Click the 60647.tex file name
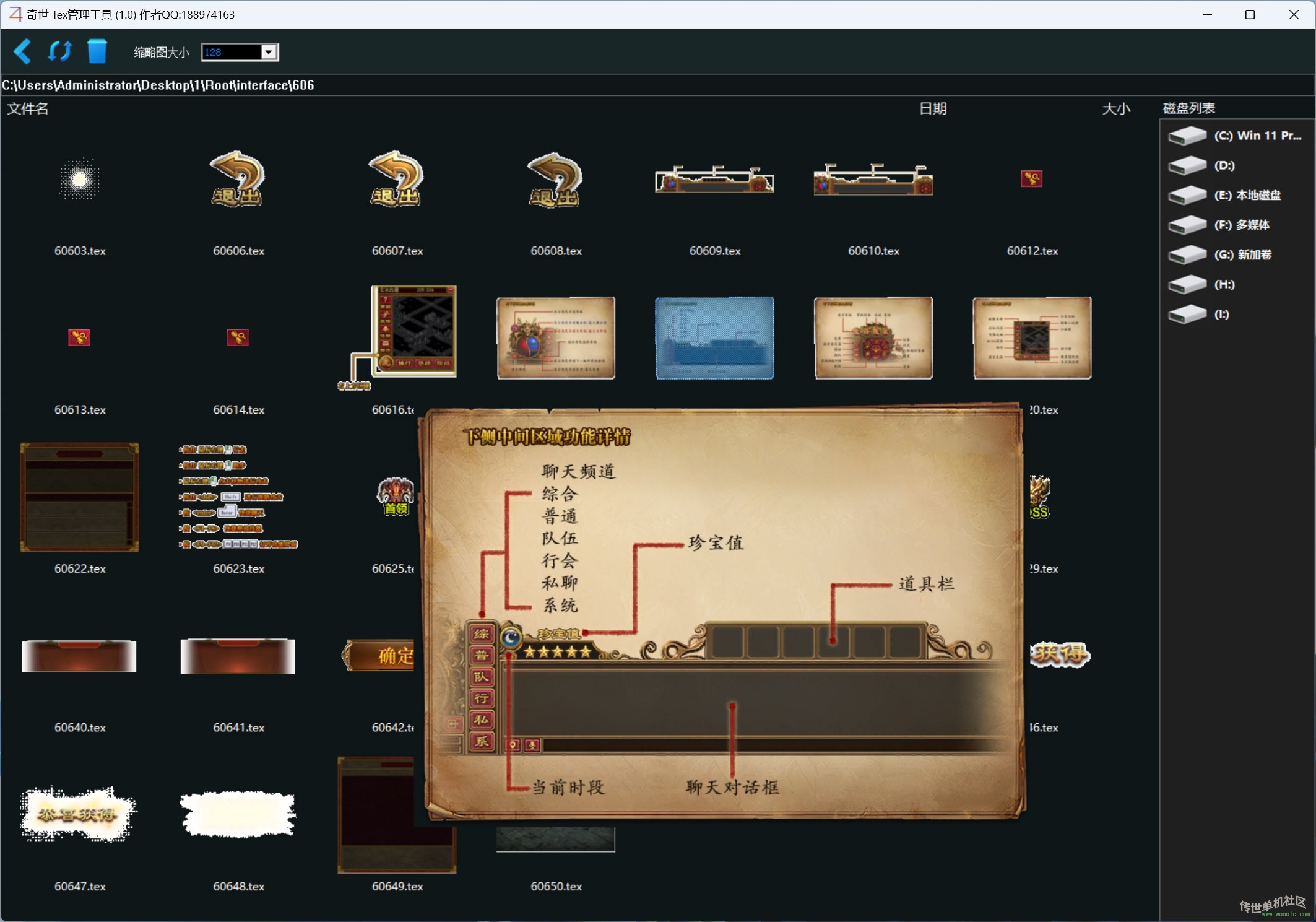 (80, 886)
